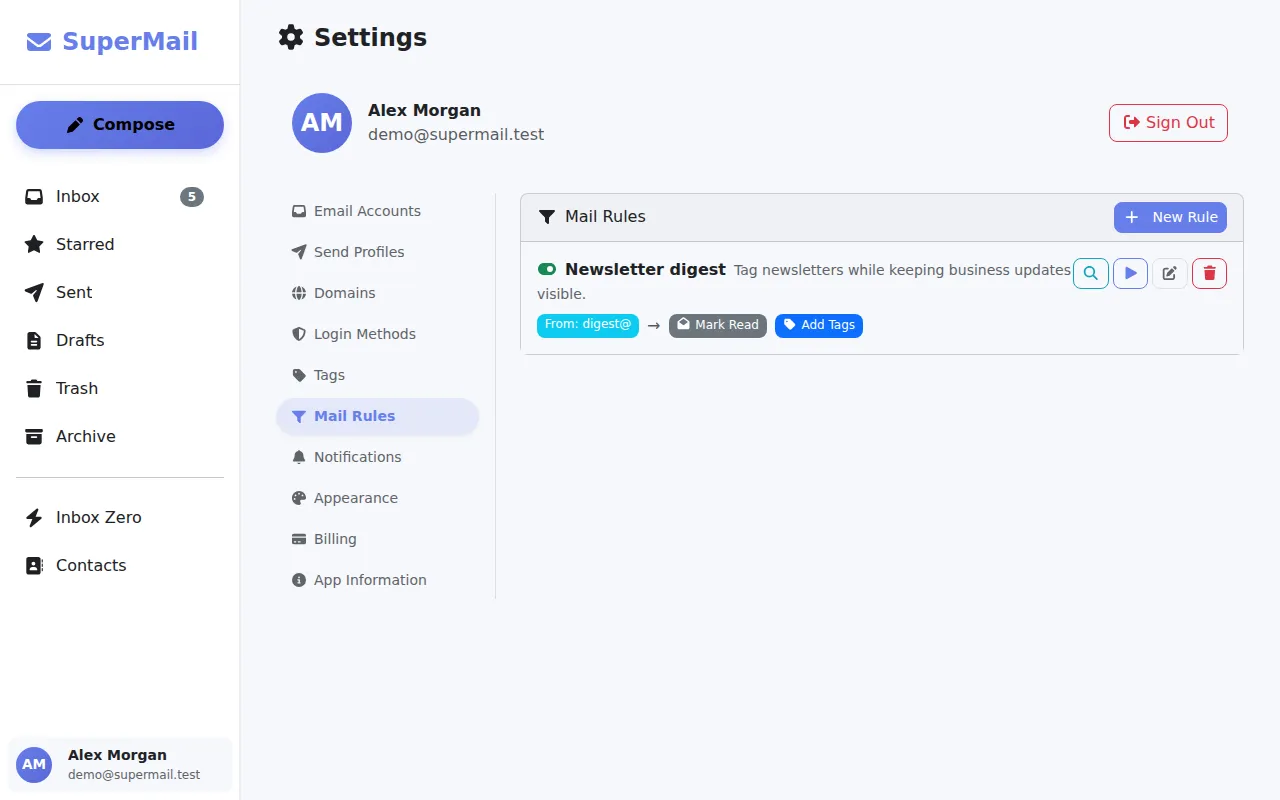The image size is (1280, 800).
Task: Toggle the Newsletter digest rule switch
Action: 547,269
